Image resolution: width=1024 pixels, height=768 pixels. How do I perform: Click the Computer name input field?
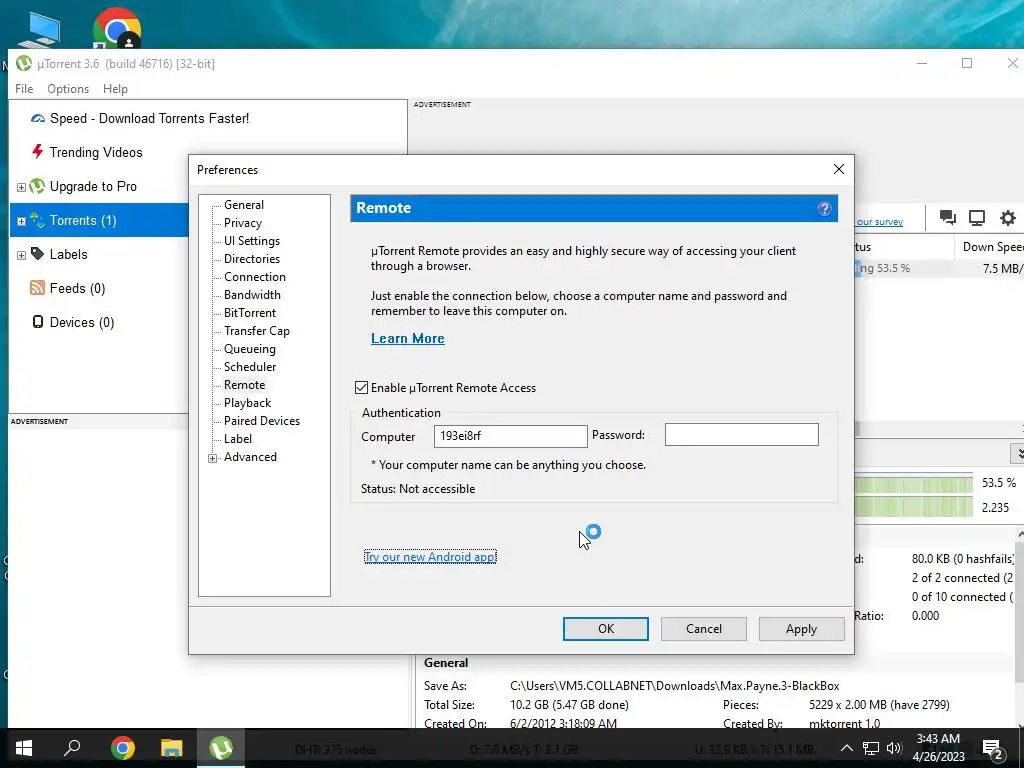pyautogui.click(x=510, y=436)
